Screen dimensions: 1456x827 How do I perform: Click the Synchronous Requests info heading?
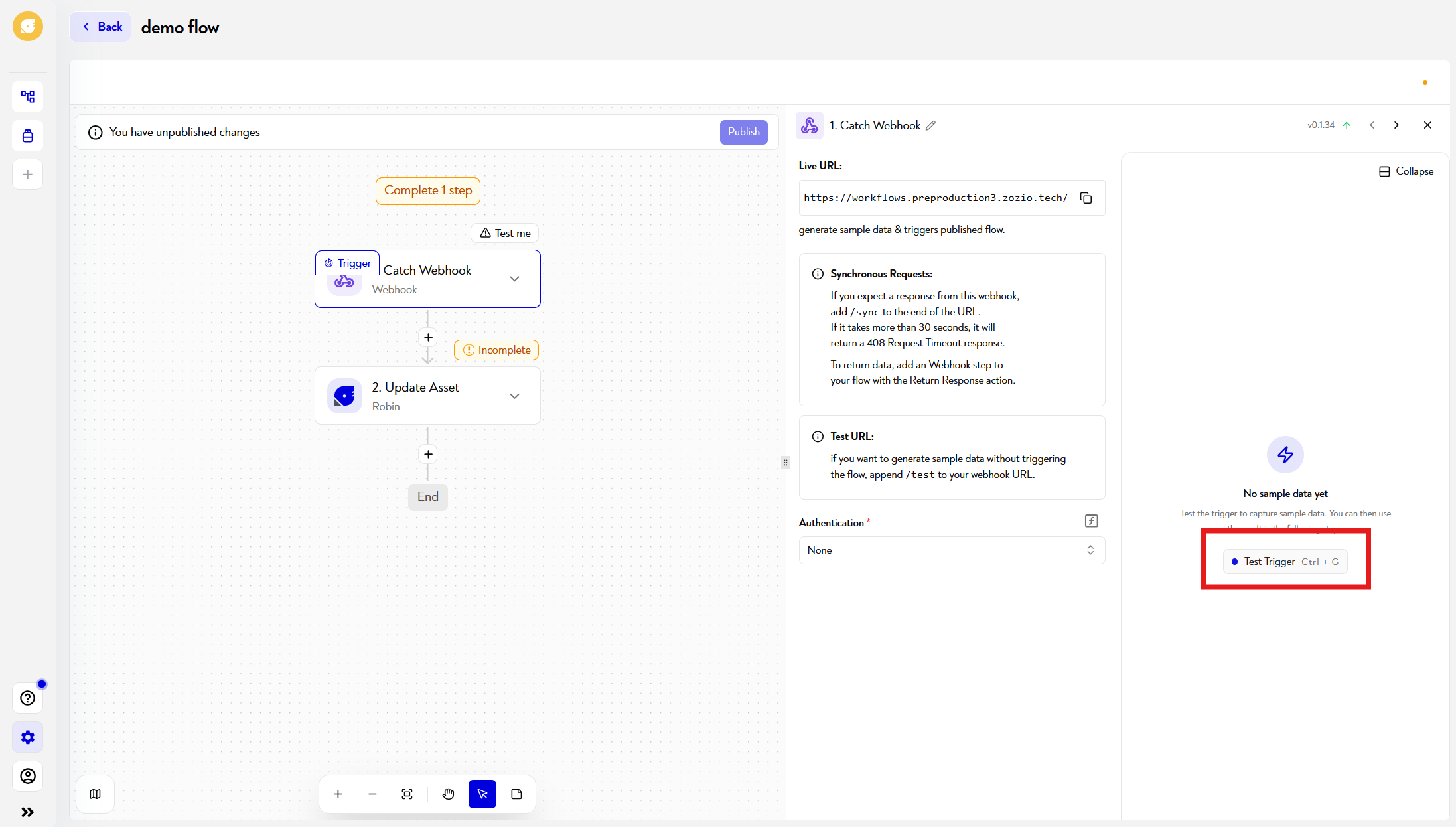pos(881,274)
